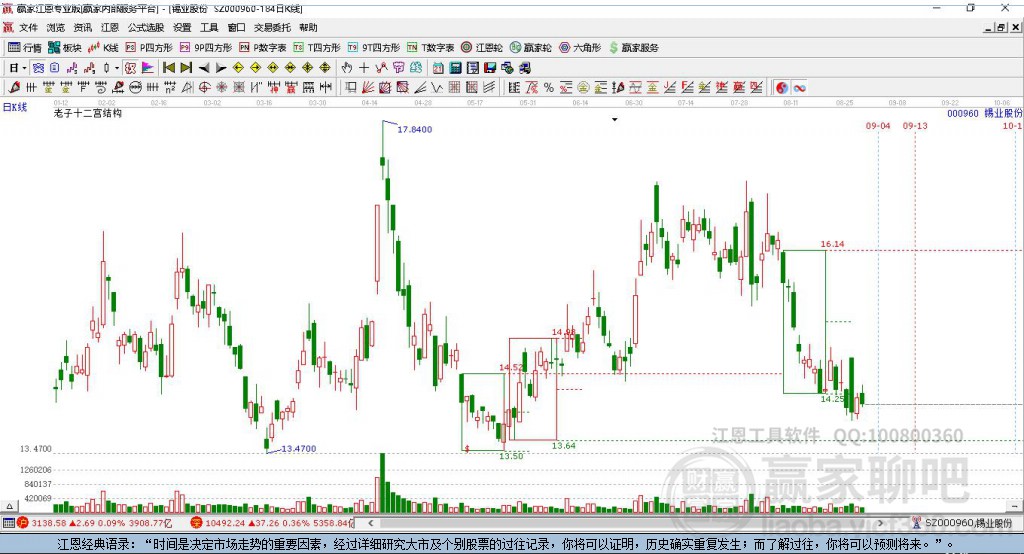
Task: Select the last yellow diamond four-arrow icon
Action: [x=325, y=67]
